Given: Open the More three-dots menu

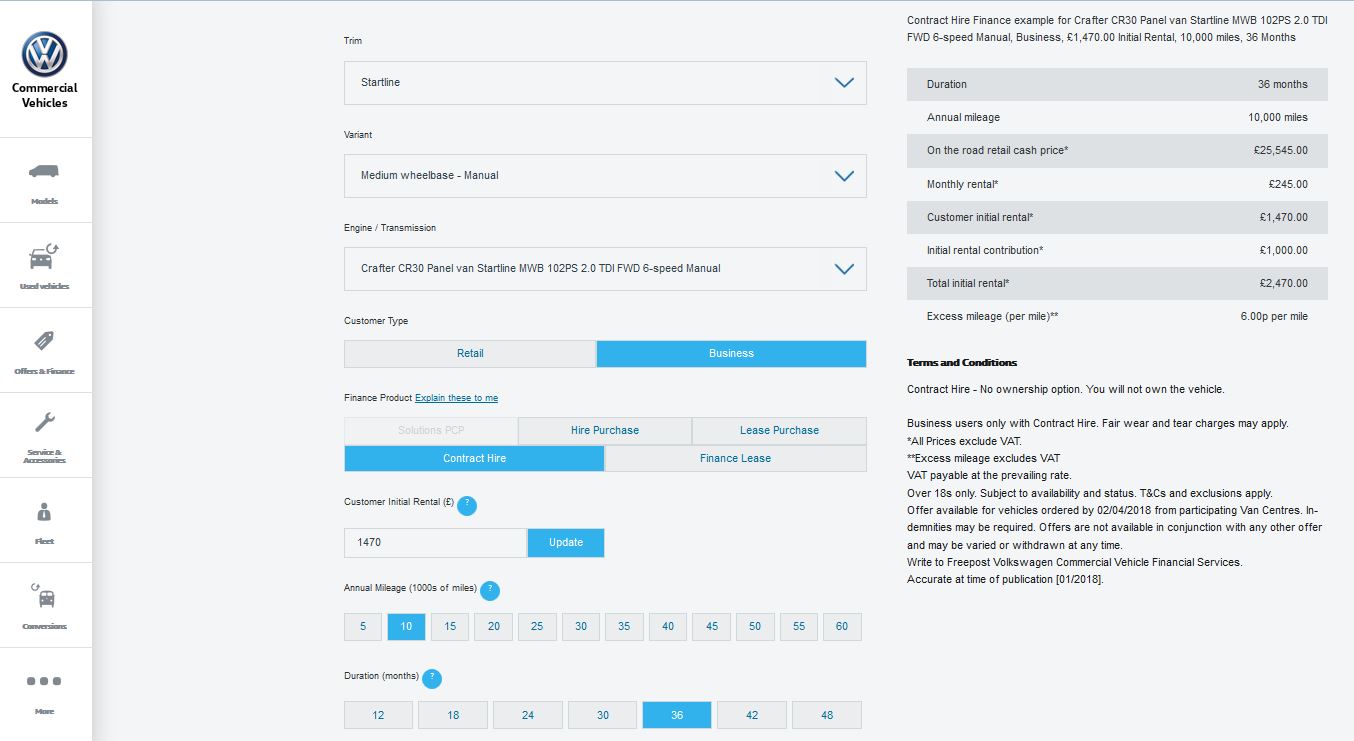Looking at the screenshot, I should coord(44,681).
